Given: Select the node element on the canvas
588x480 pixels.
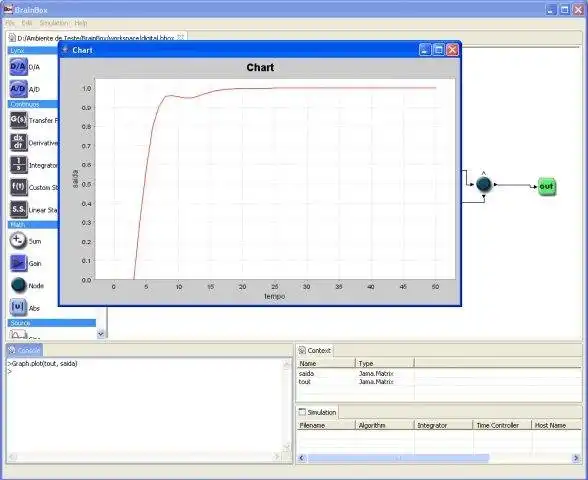Looking at the screenshot, I should click(x=484, y=184).
